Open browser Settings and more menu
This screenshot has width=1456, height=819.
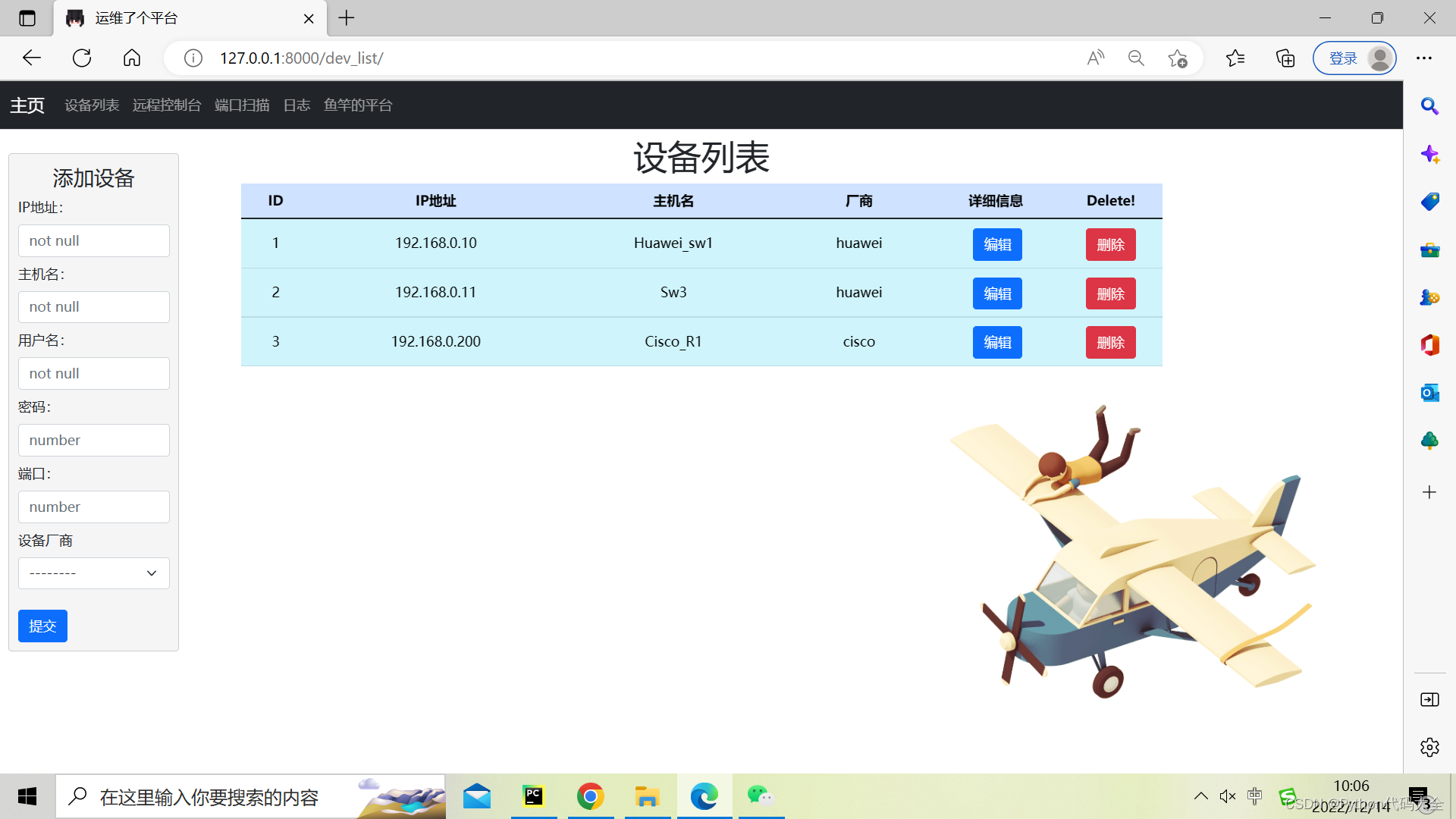coord(1424,58)
